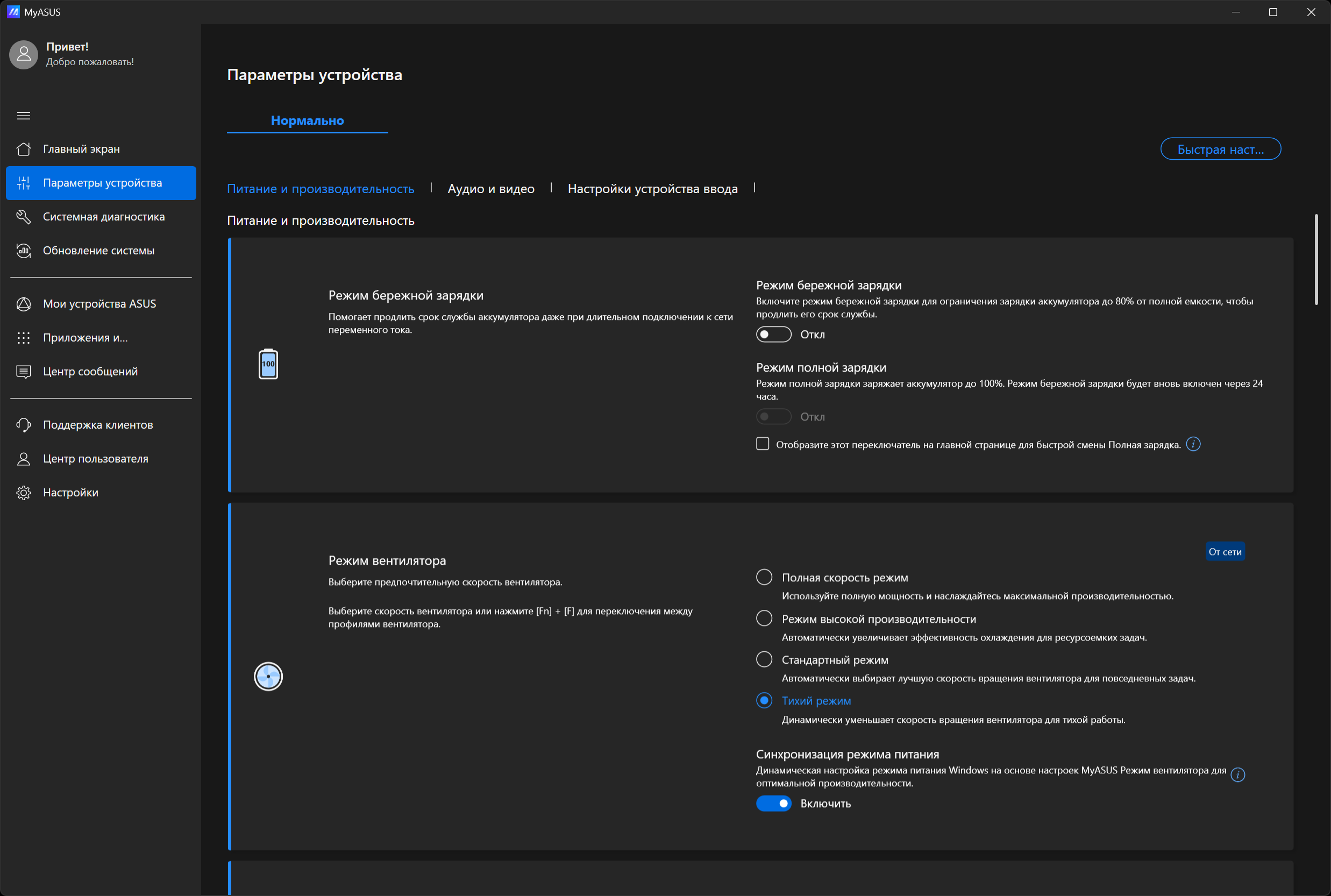This screenshot has height=896, width=1331.
Task: Switch to Настройки устройства ввода tab
Action: pos(652,189)
